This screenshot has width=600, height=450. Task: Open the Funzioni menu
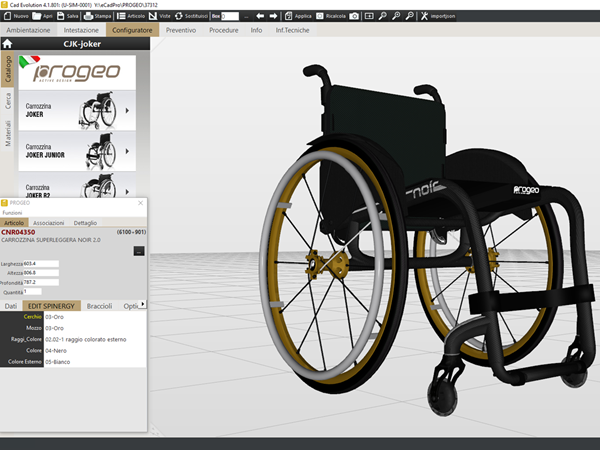tap(12, 212)
